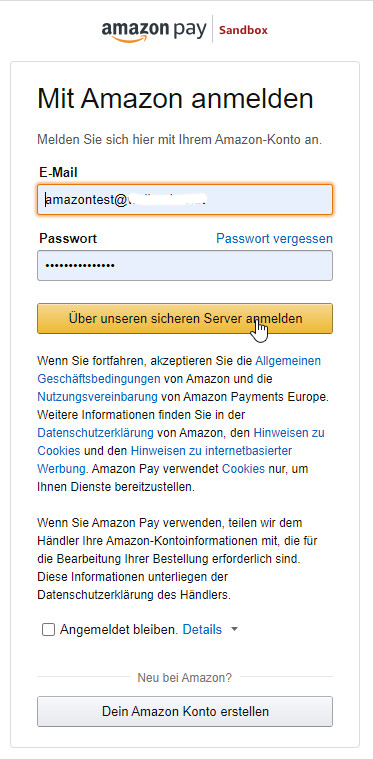Click the Neu bei Amazon? divider text
The image size is (373, 759).
[x=185, y=678]
